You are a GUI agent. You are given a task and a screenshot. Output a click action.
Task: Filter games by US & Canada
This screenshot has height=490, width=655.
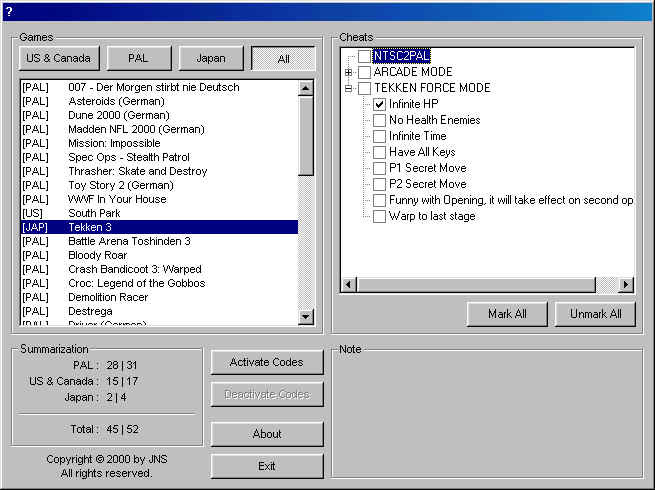click(x=59, y=58)
